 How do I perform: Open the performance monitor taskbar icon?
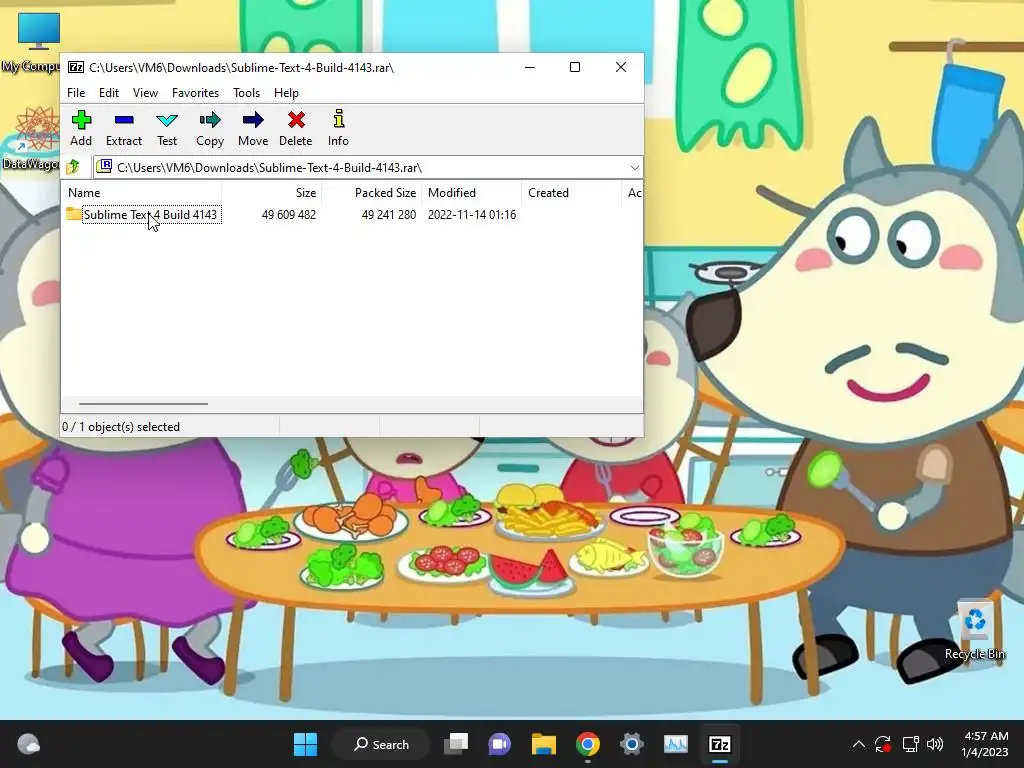coord(676,744)
